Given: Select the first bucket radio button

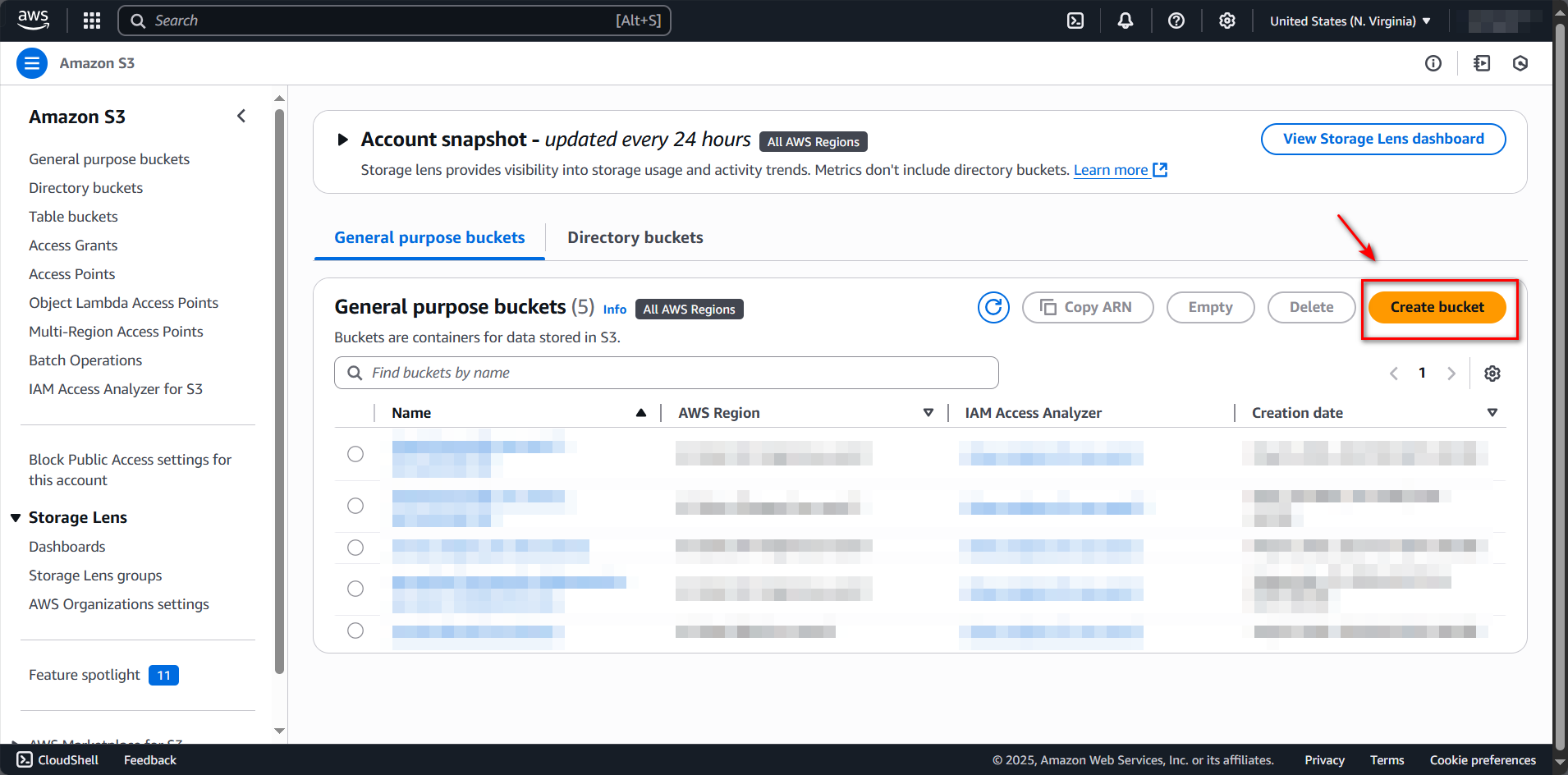Looking at the screenshot, I should [355, 454].
